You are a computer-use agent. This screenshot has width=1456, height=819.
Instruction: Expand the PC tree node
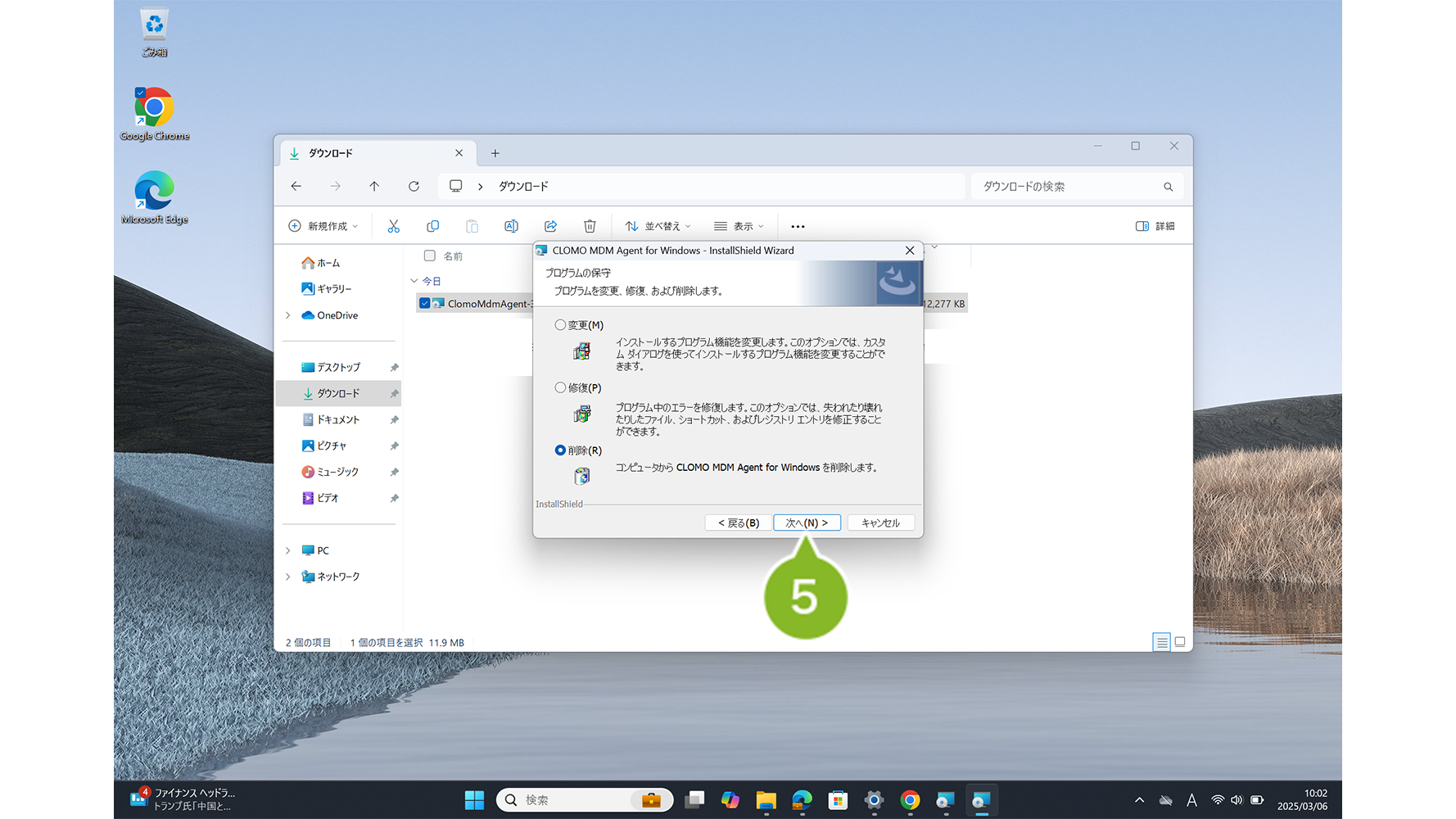click(x=287, y=550)
